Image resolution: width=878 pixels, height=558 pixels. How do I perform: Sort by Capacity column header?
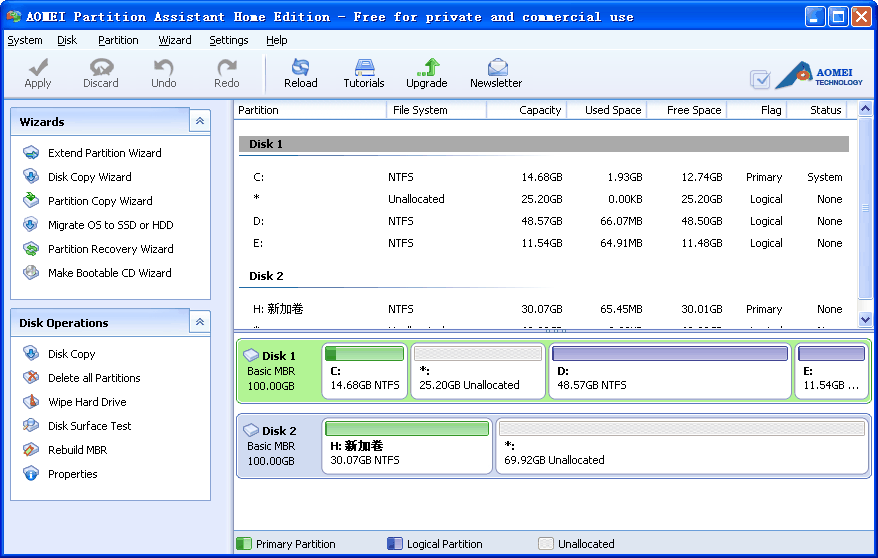[526, 110]
